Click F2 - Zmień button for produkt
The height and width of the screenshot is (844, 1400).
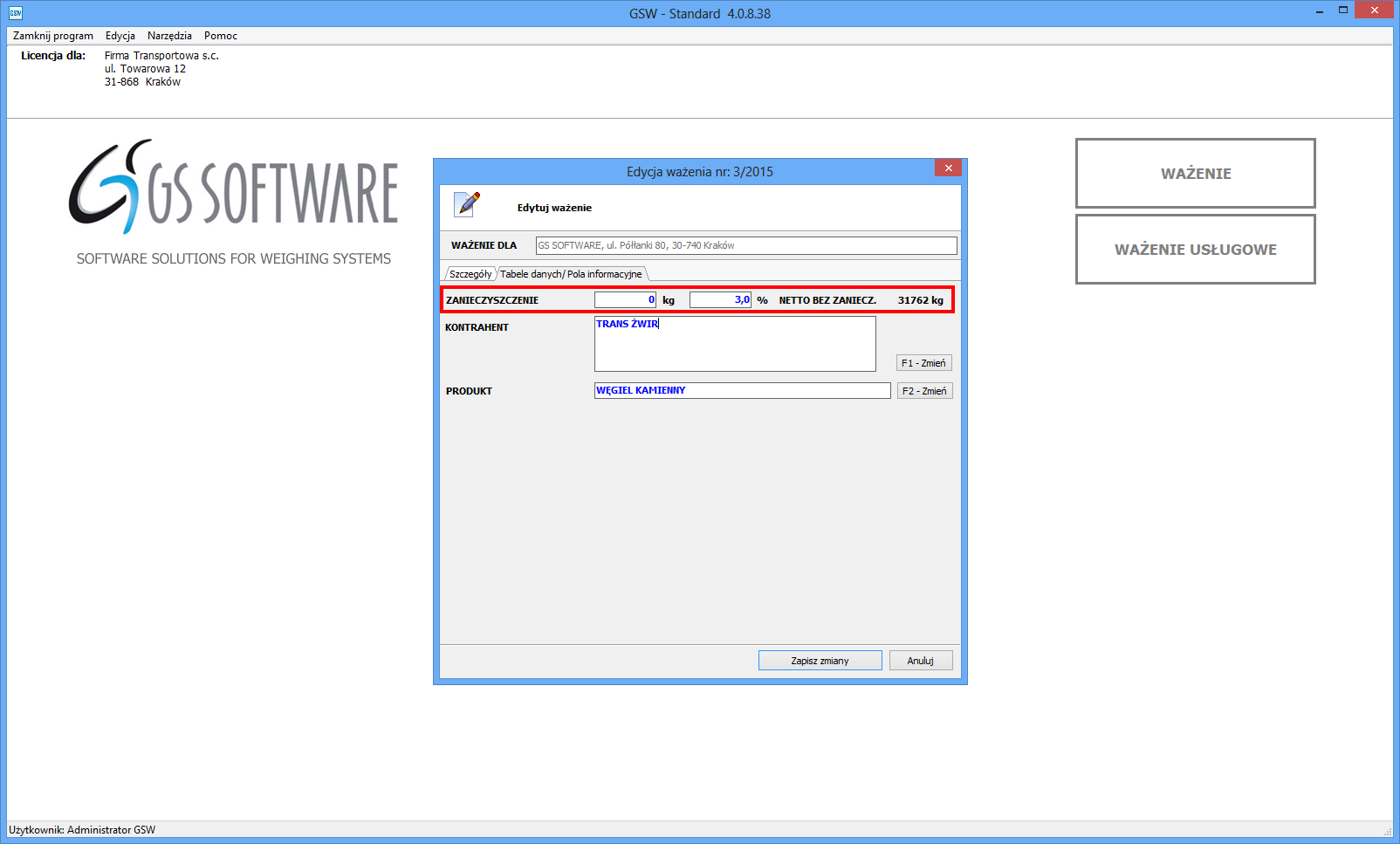click(924, 391)
